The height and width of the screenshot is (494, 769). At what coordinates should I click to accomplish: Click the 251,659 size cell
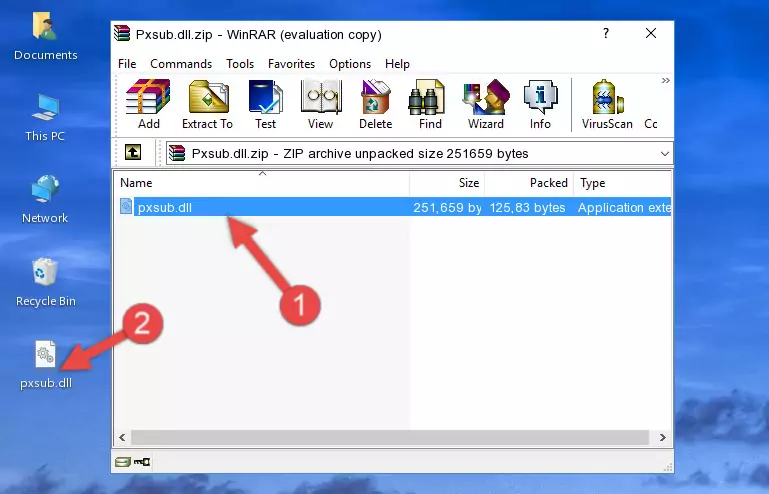(x=447, y=208)
